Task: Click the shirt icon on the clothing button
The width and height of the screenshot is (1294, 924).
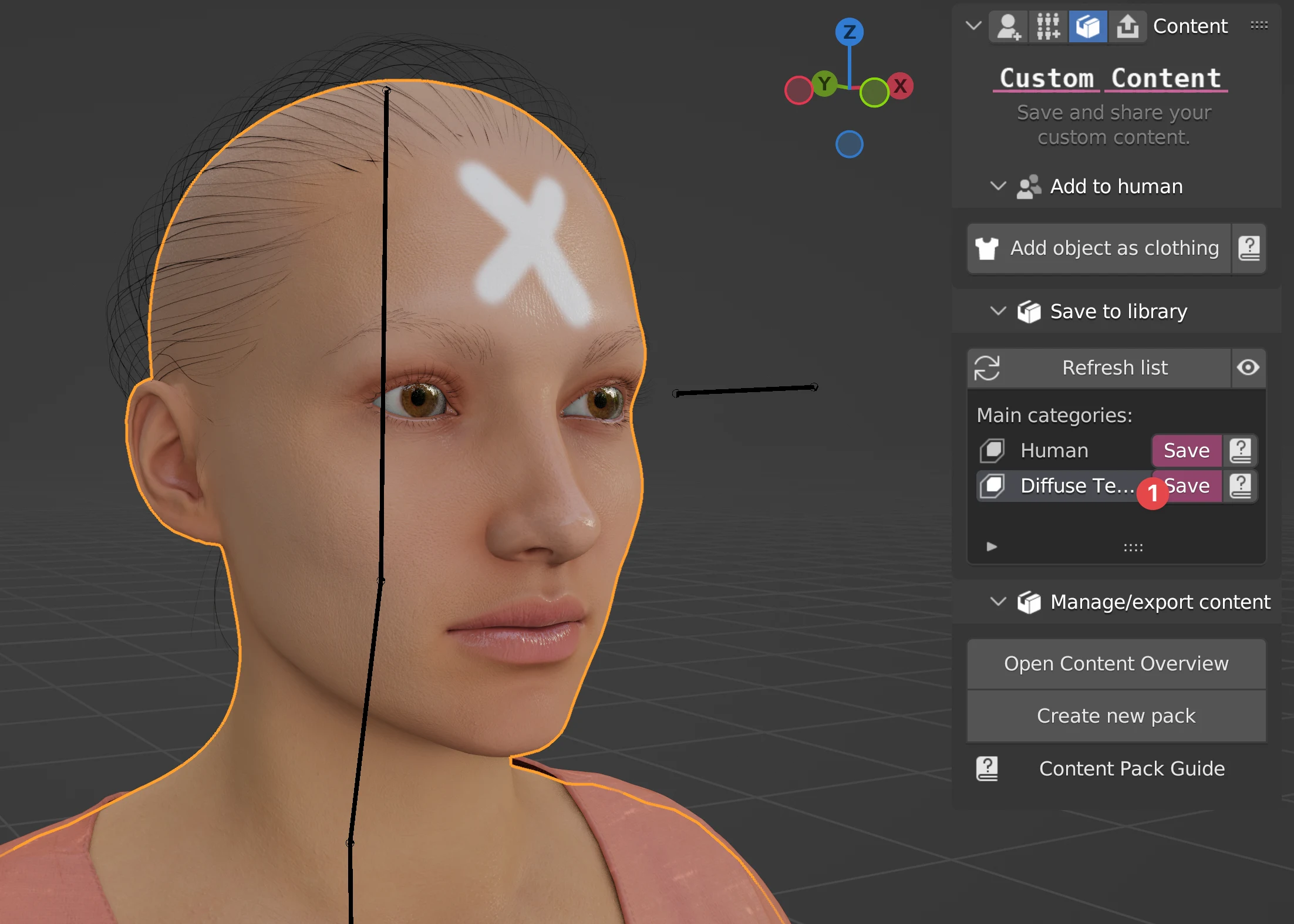Action: coord(987,248)
